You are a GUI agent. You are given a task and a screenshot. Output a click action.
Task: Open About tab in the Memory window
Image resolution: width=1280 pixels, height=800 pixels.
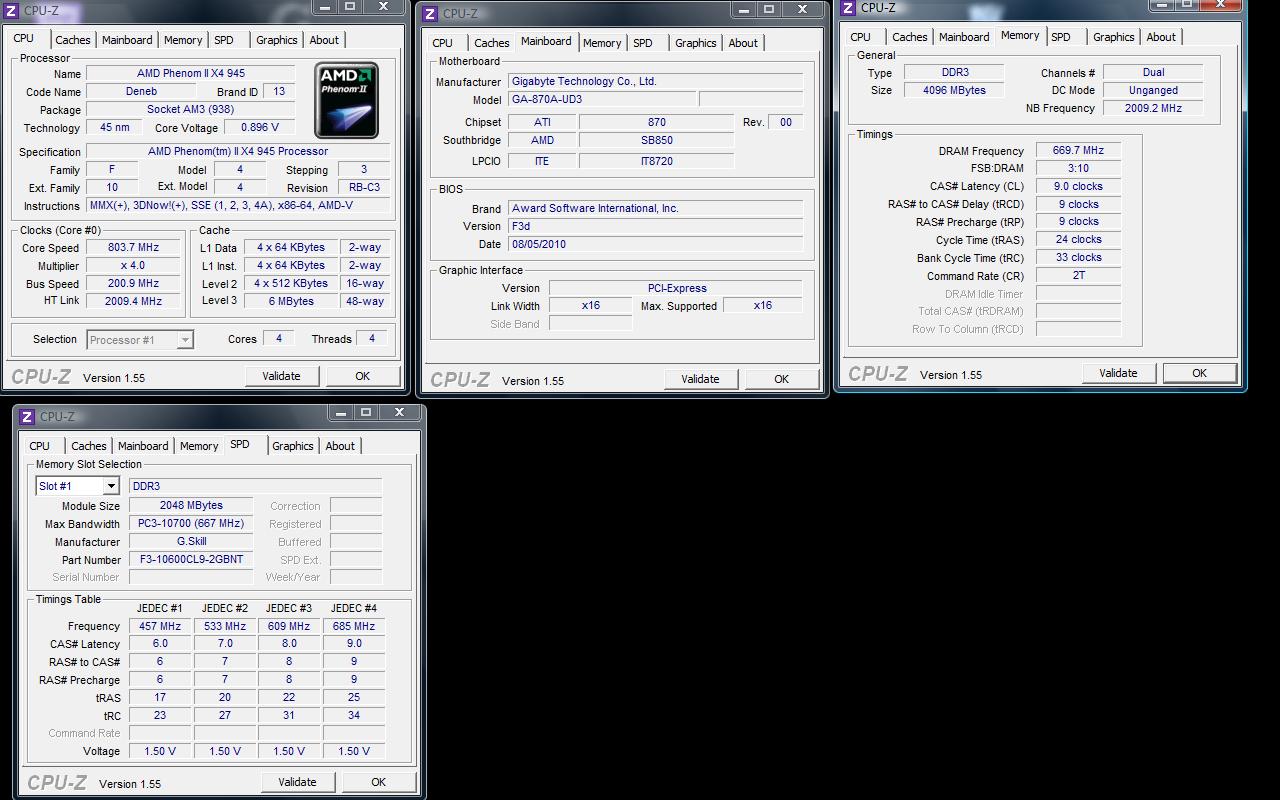coord(1161,37)
